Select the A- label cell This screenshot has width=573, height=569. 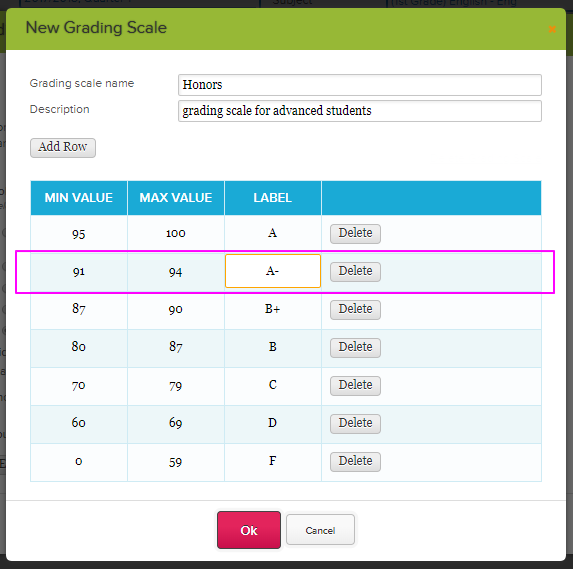(x=273, y=271)
